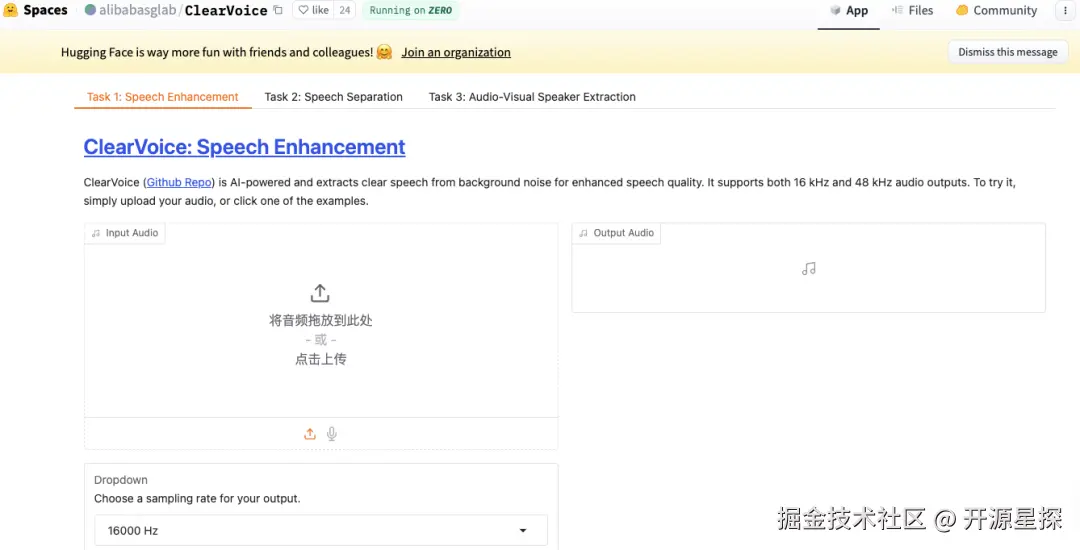Select the microphone record icon
This screenshot has height=550, width=1080.
click(x=332, y=434)
